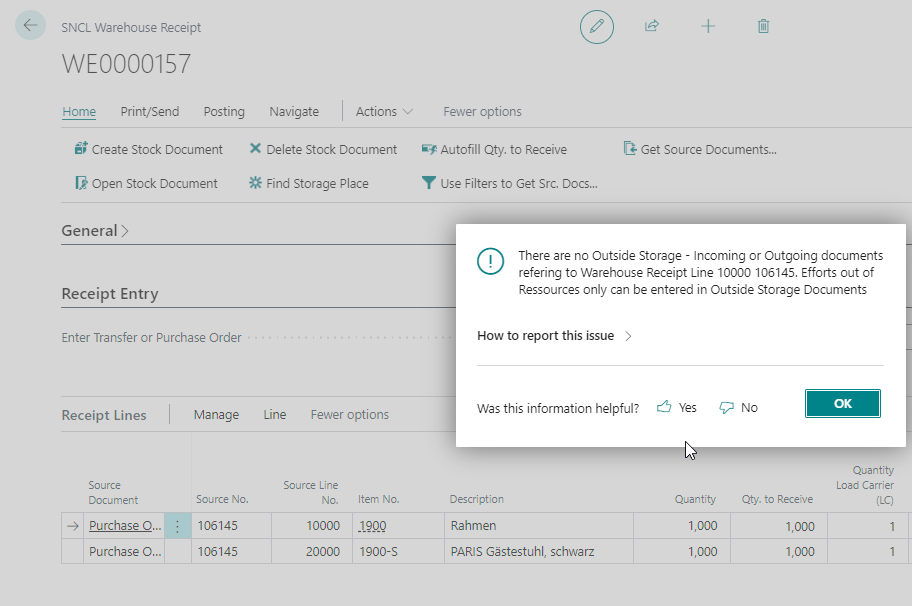Click the trash delete icon
The height and width of the screenshot is (606, 912).
[763, 27]
